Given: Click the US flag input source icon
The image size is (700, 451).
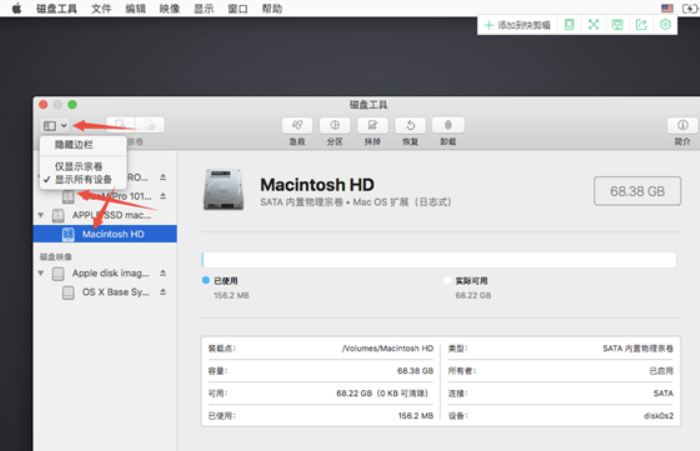Looking at the screenshot, I should click(667, 8).
